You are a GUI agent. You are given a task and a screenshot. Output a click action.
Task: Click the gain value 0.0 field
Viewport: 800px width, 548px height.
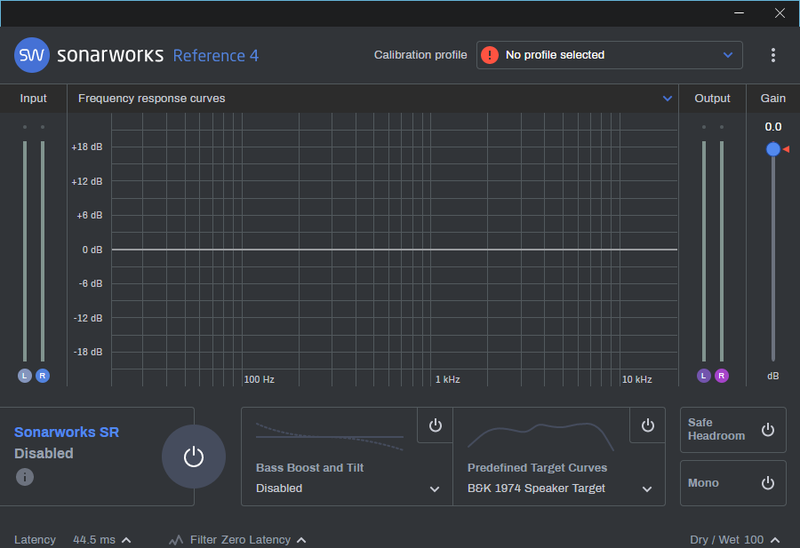pos(773,127)
